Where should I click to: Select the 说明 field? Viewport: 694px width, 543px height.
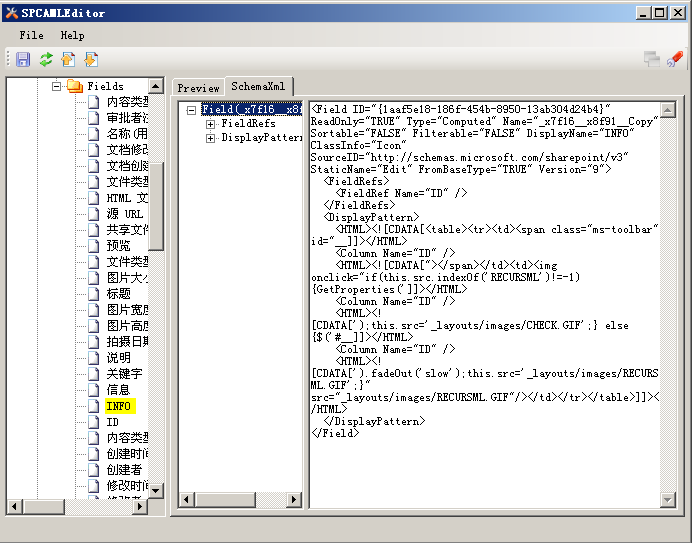[118, 358]
